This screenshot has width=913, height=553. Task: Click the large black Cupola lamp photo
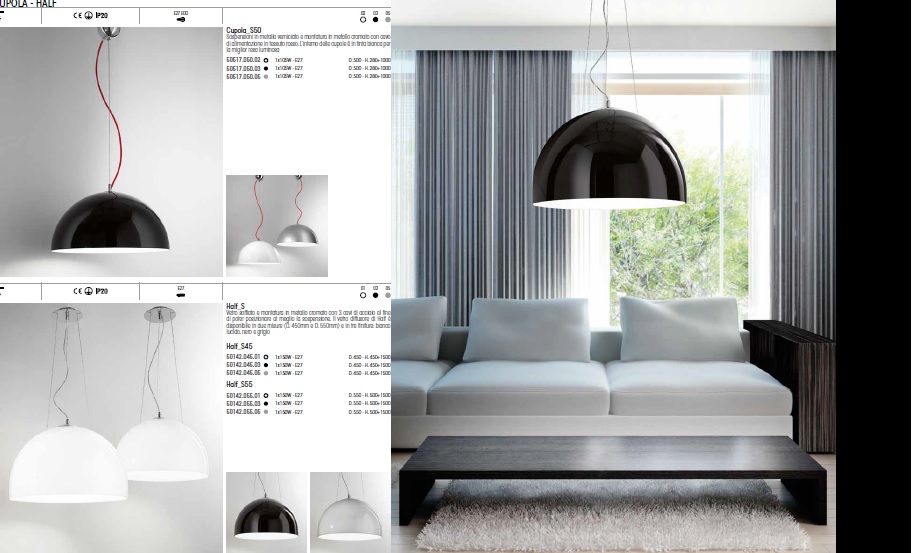point(111,151)
